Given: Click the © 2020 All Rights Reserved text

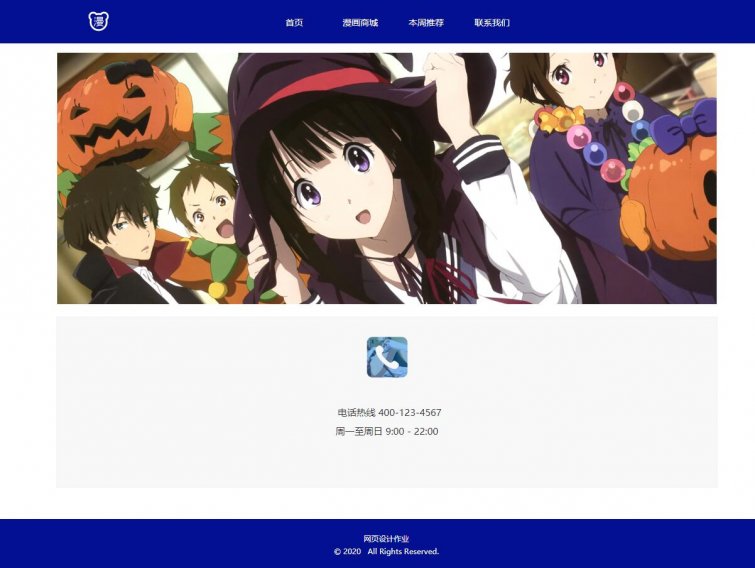Looking at the screenshot, I should 387,551.
